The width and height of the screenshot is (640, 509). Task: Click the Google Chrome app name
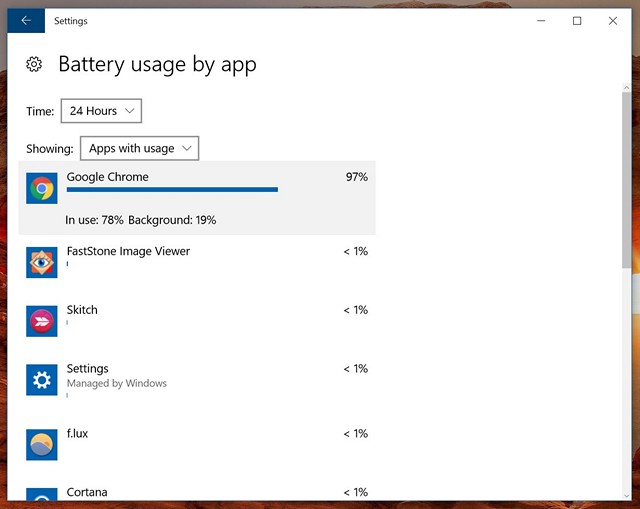pyautogui.click(x=108, y=177)
